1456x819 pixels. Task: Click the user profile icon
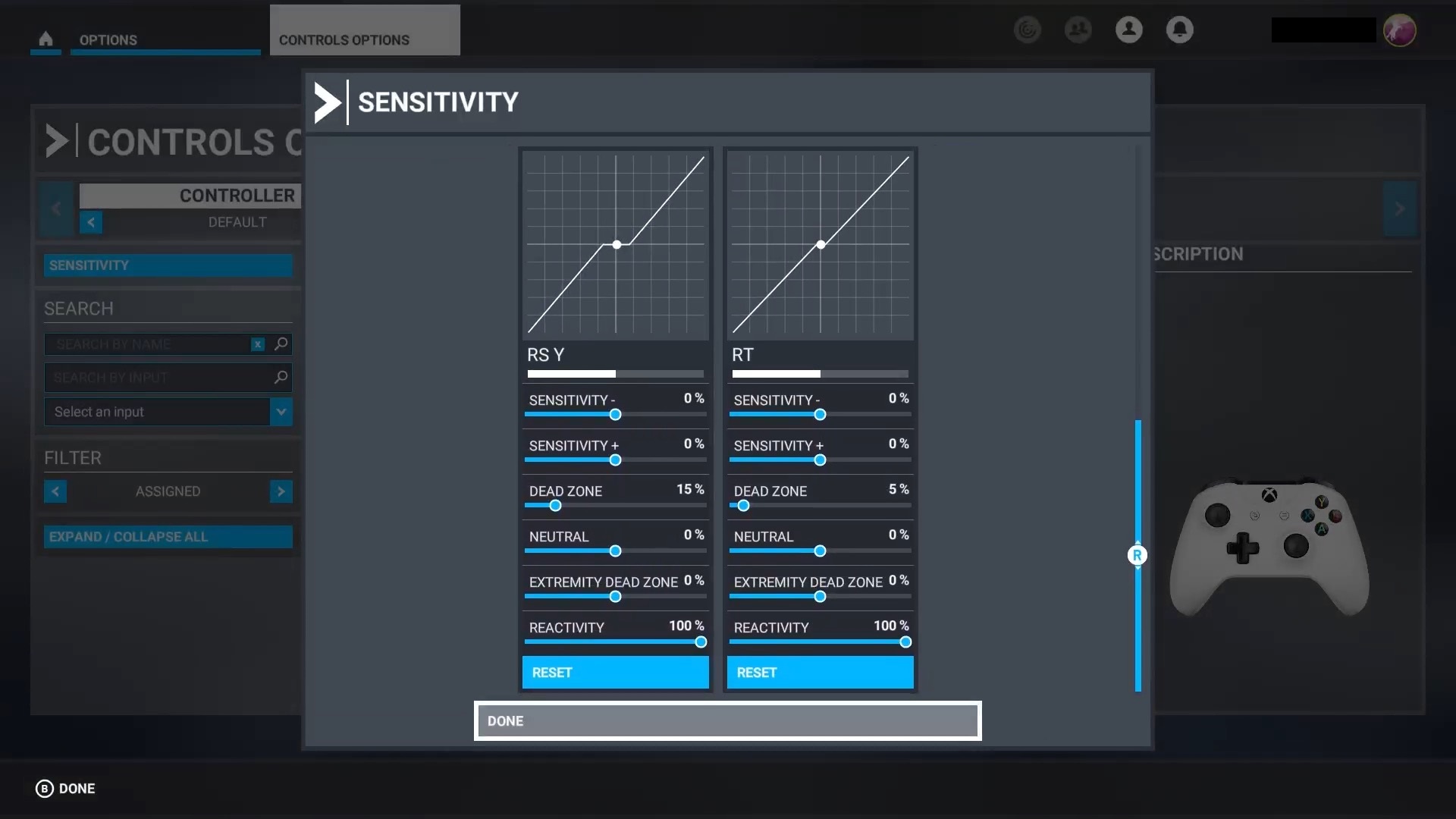click(1128, 29)
